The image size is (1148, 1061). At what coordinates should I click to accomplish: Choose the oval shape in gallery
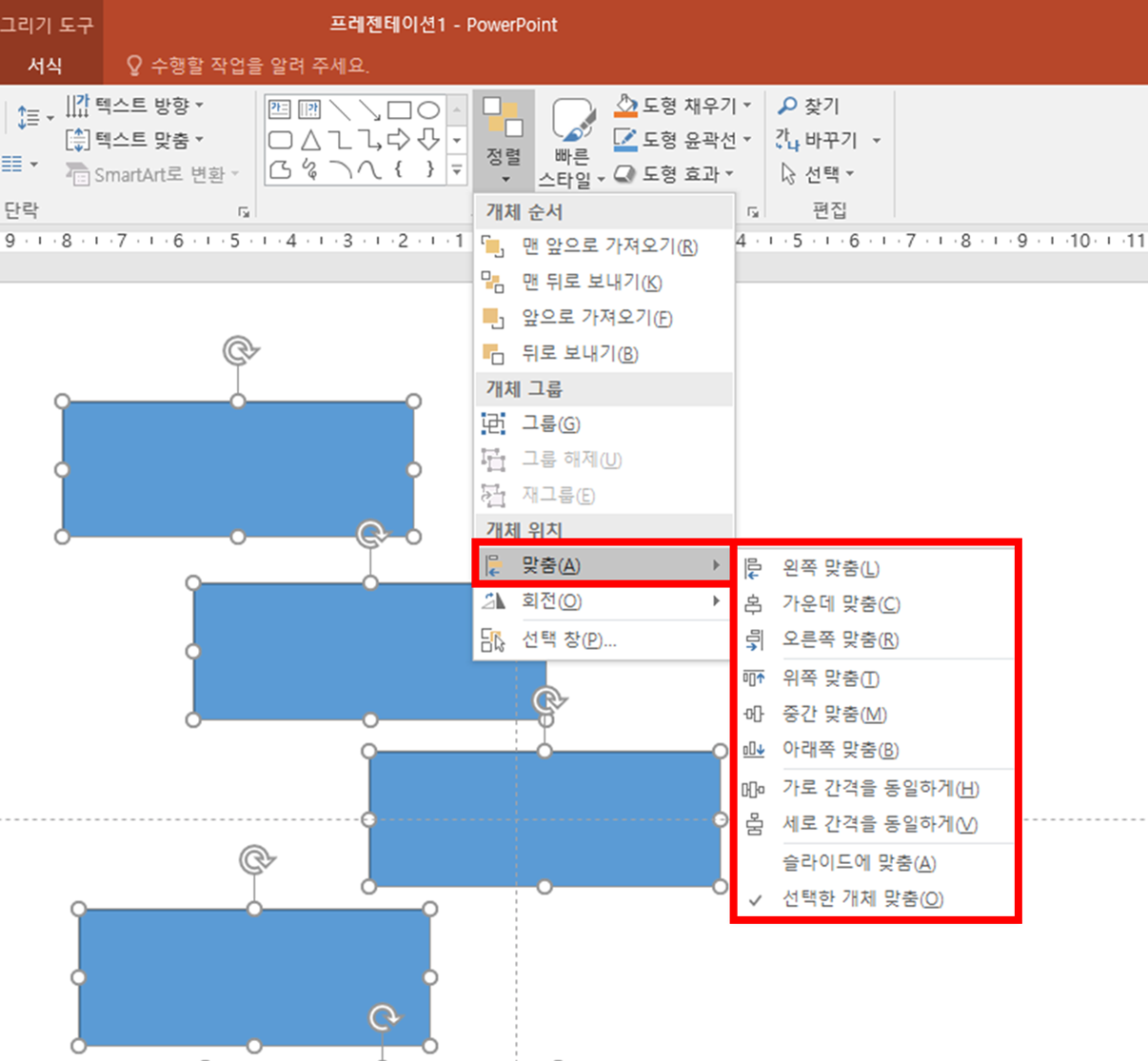(428, 109)
